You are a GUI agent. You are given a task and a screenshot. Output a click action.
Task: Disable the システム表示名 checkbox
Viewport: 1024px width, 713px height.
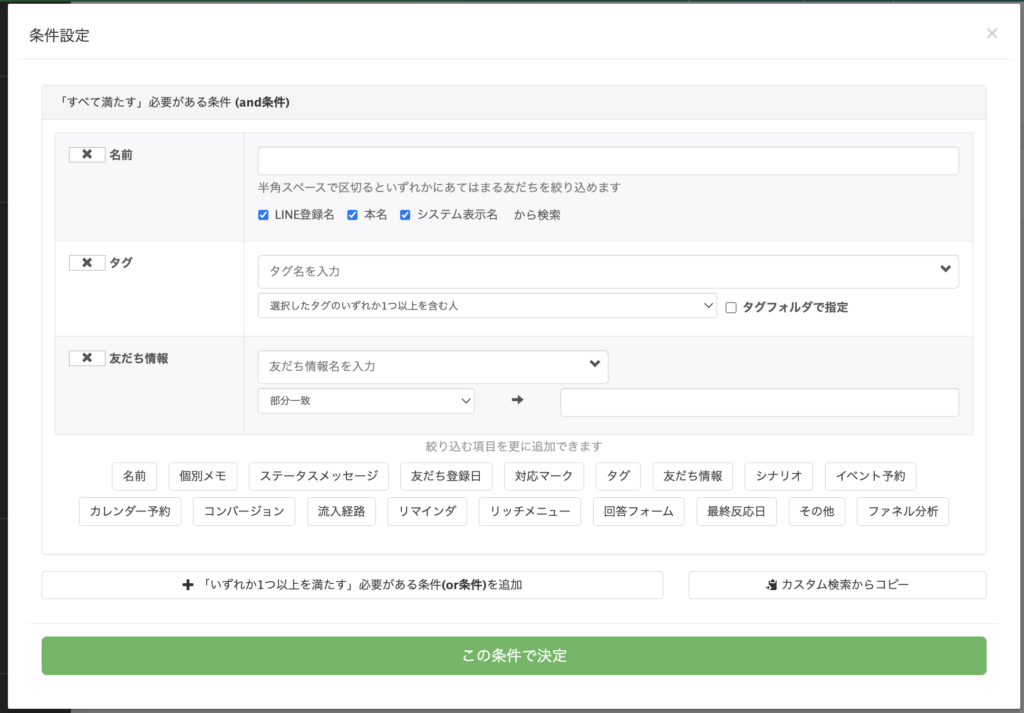pyautogui.click(x=405, y=215)
